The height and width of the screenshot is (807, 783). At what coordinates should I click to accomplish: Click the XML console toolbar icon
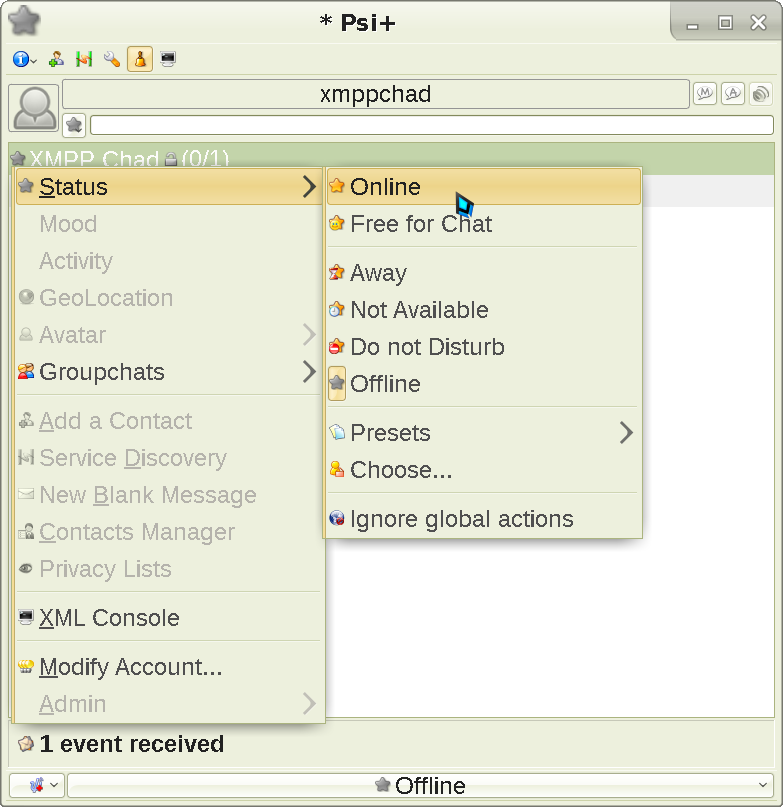point(168,60)
